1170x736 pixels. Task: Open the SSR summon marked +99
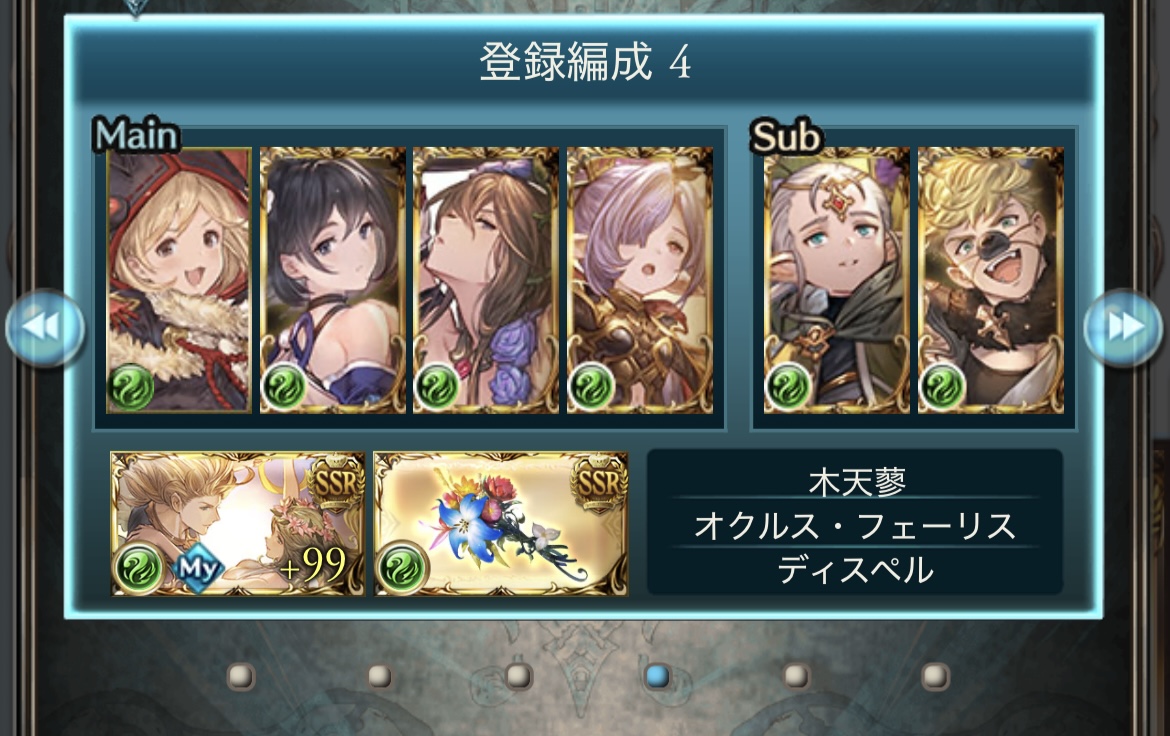point(238,523)
